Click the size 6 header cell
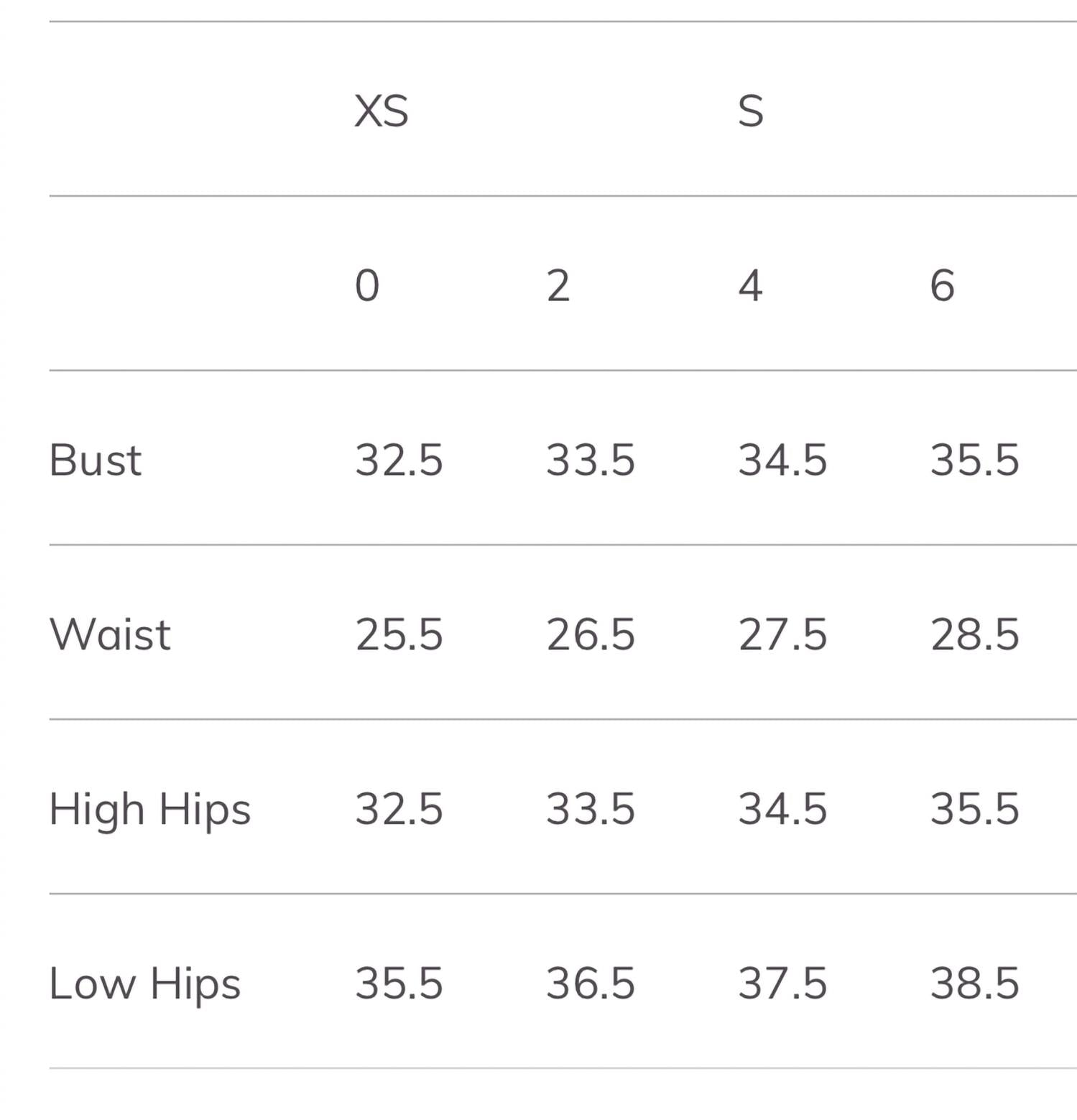 (943, 285)
